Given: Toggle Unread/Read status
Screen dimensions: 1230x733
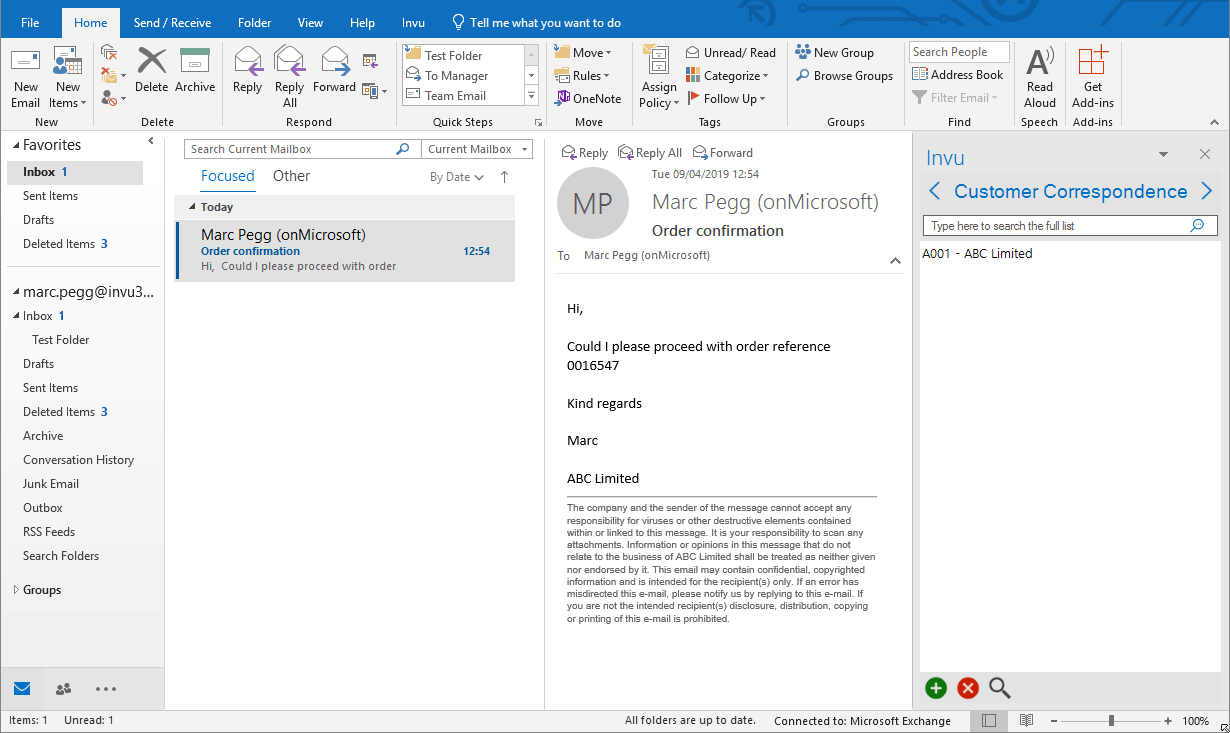Looking at the screenshot, I should tap(731, 52).
